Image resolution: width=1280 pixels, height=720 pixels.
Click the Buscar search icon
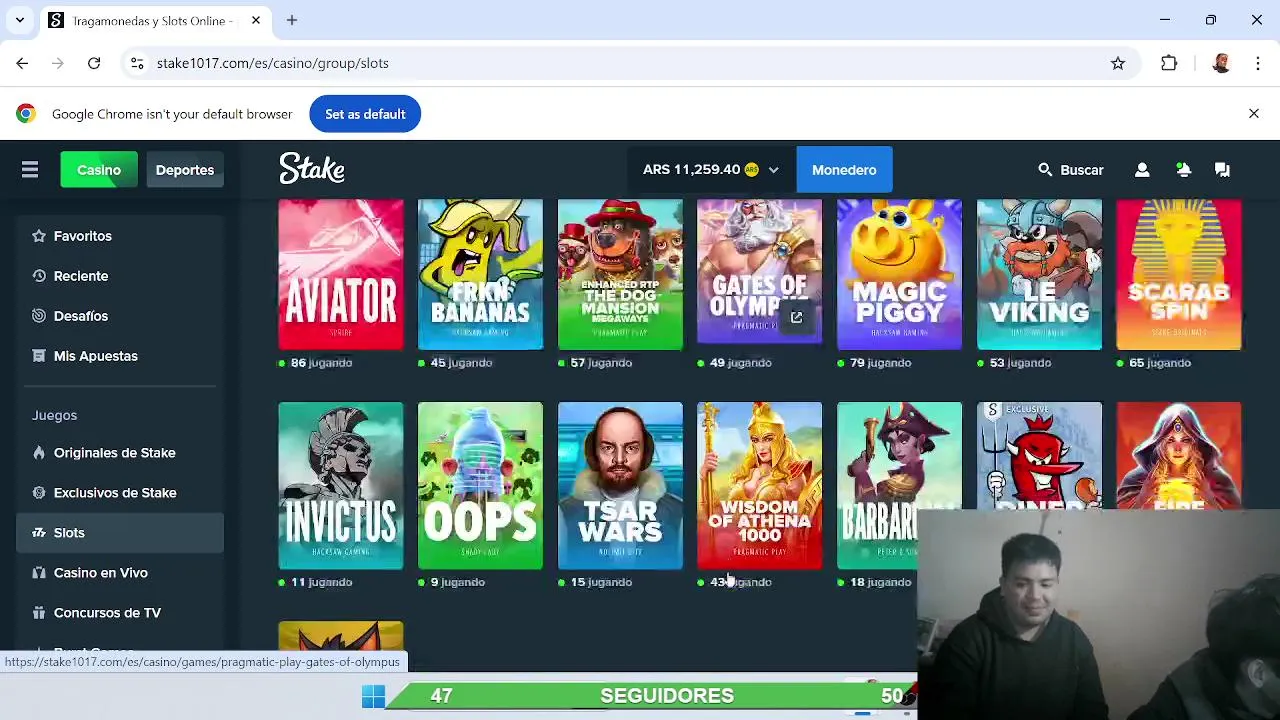(1045, 170)
